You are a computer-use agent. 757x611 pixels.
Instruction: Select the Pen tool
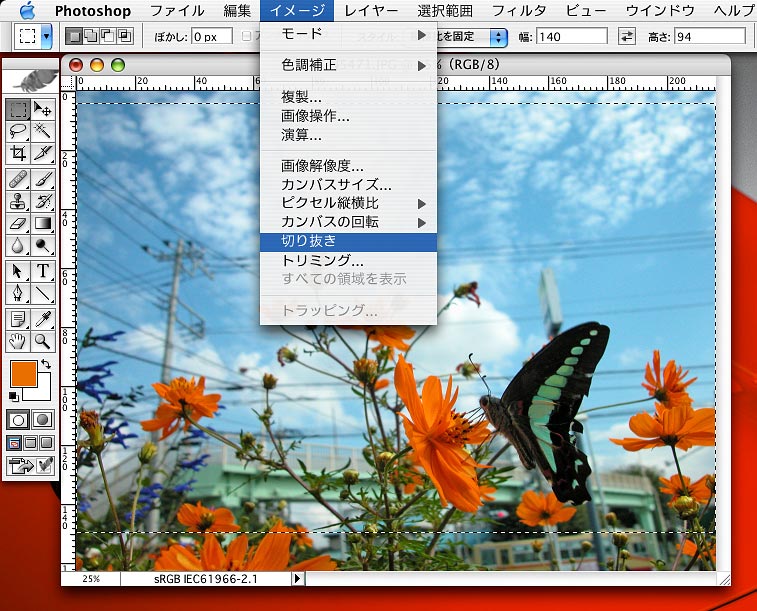18,293
